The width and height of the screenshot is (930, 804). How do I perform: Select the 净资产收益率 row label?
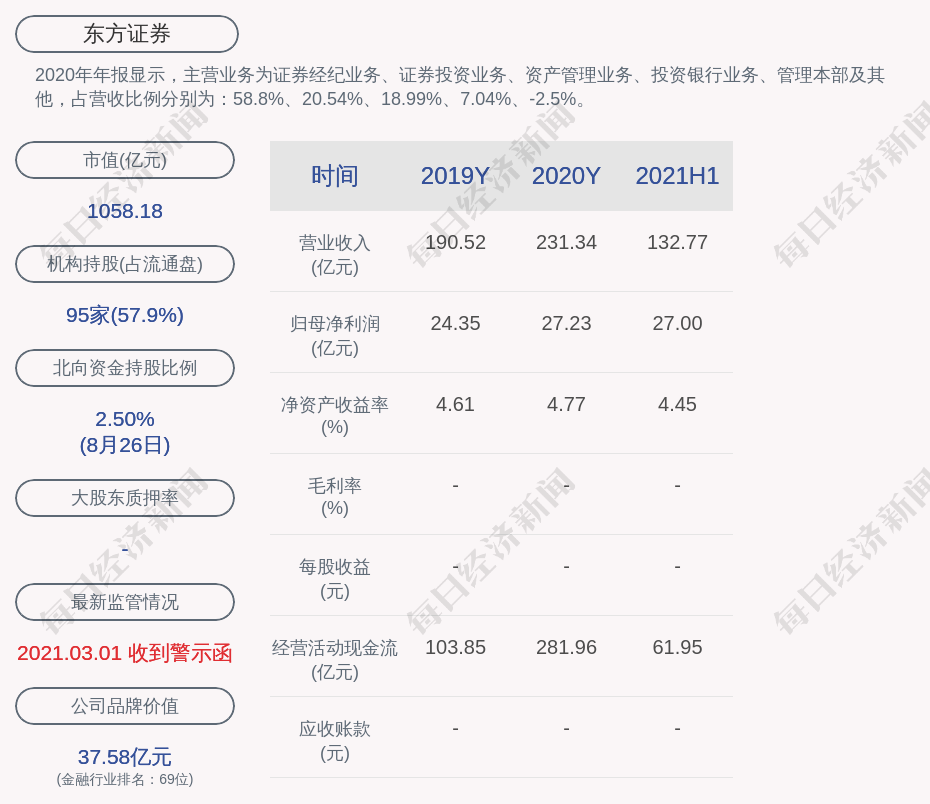[335, 415]
